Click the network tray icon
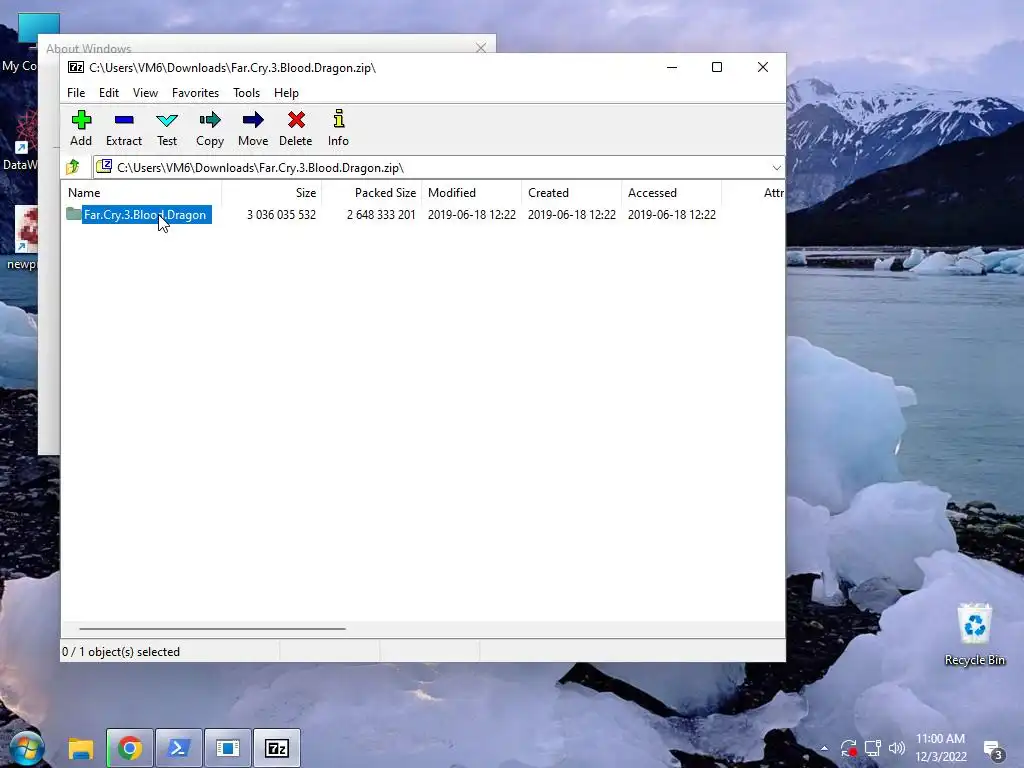1024x768 pixels. click(x=872, y=748)
